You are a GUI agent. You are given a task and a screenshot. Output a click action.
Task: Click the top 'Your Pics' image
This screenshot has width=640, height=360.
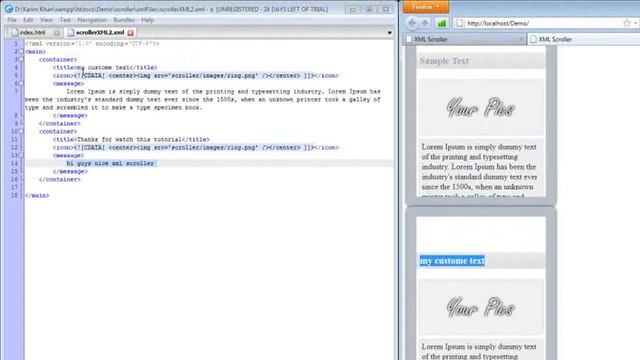point(481,107)
